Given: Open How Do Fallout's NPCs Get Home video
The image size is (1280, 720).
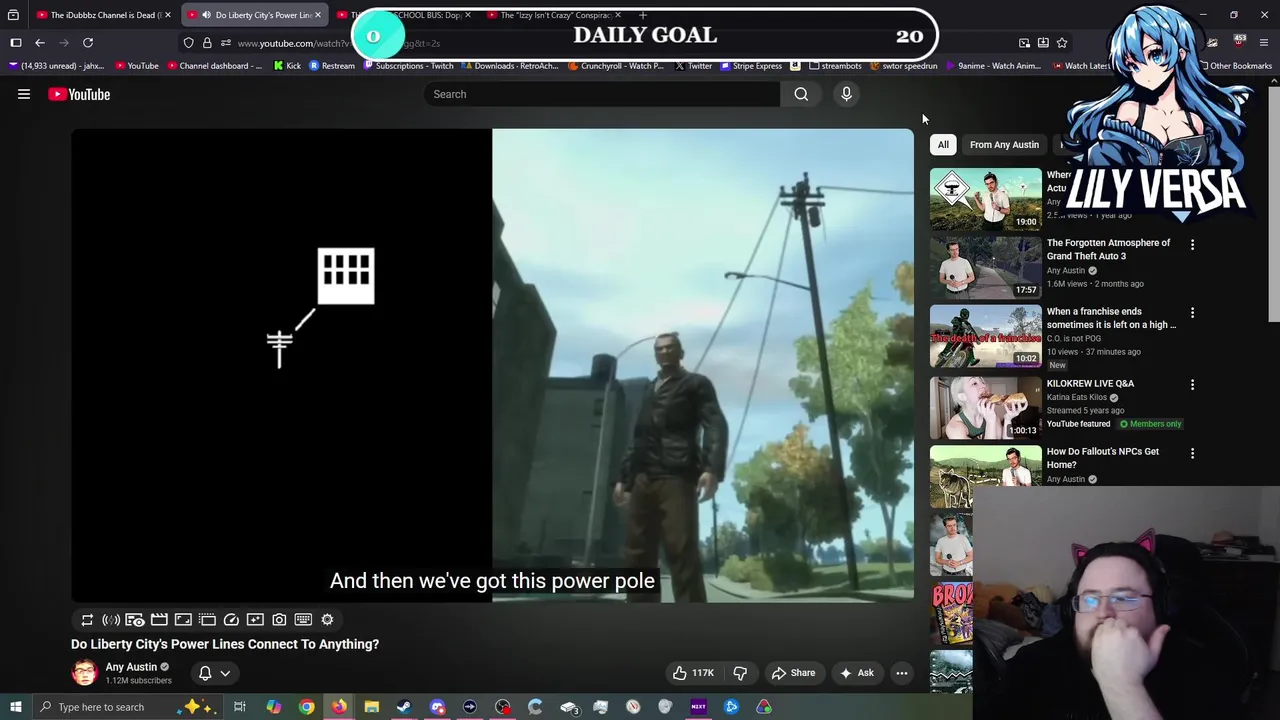Looking at the screenshot, I should pyautogui.click(x=1103, y=458).
